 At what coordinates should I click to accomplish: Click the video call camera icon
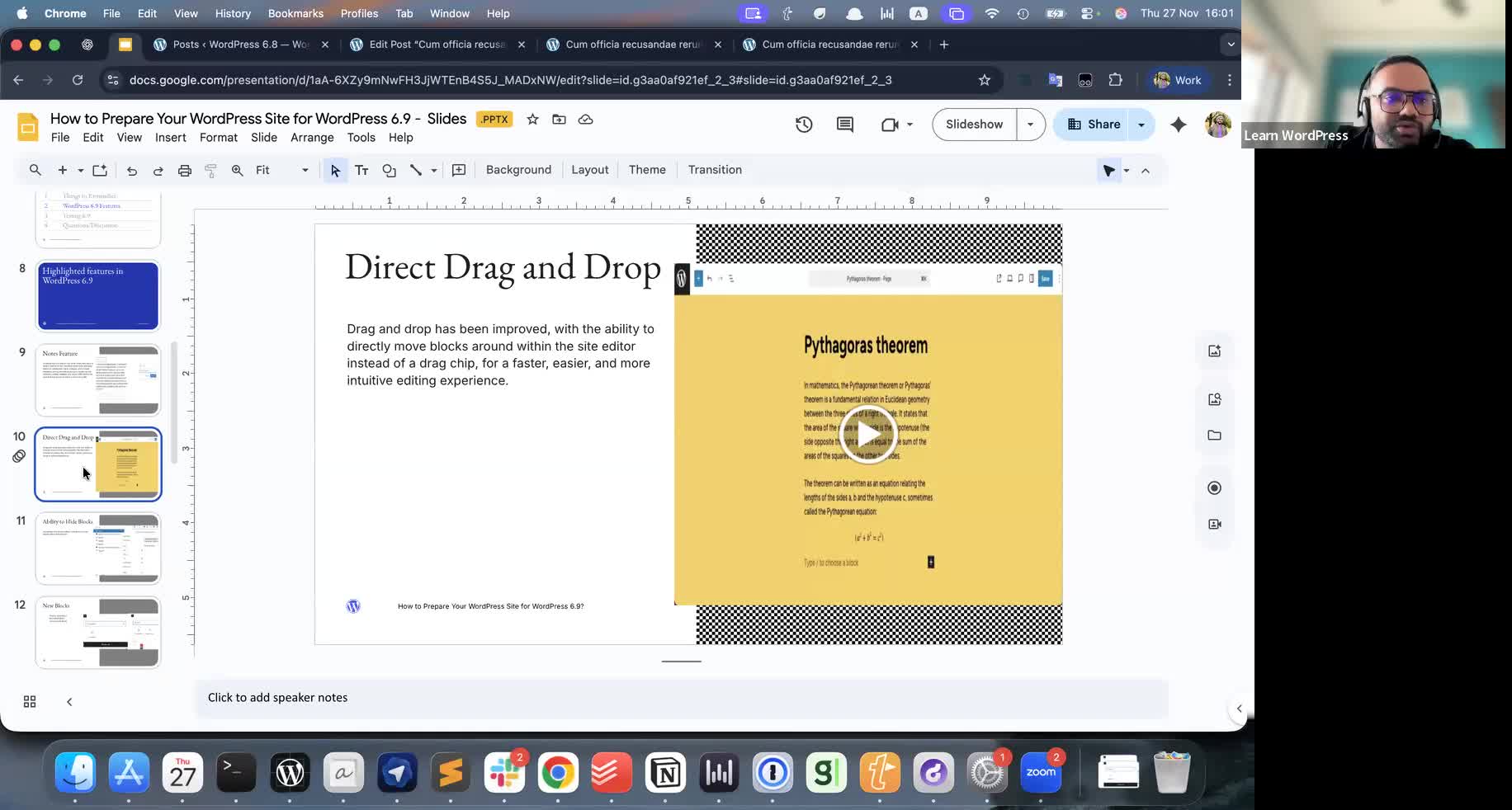[x=890, y=125]
